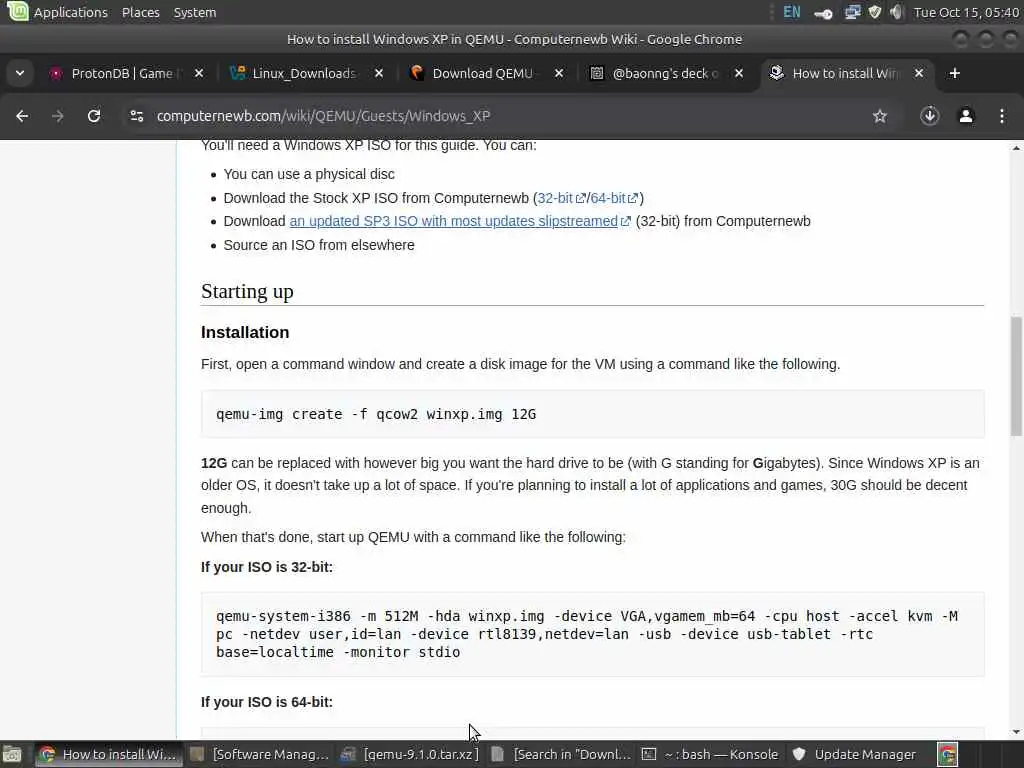Open the Software Manager taskbar window
This screenshot has width=1024, height=768.
260,754
